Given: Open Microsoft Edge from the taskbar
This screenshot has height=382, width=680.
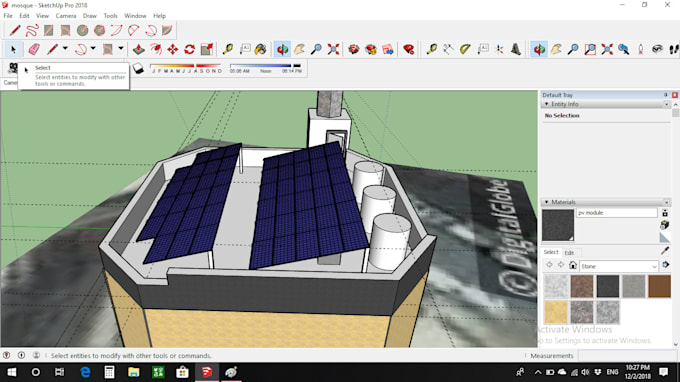Looking at the screenshot, I should pos(85,372).
